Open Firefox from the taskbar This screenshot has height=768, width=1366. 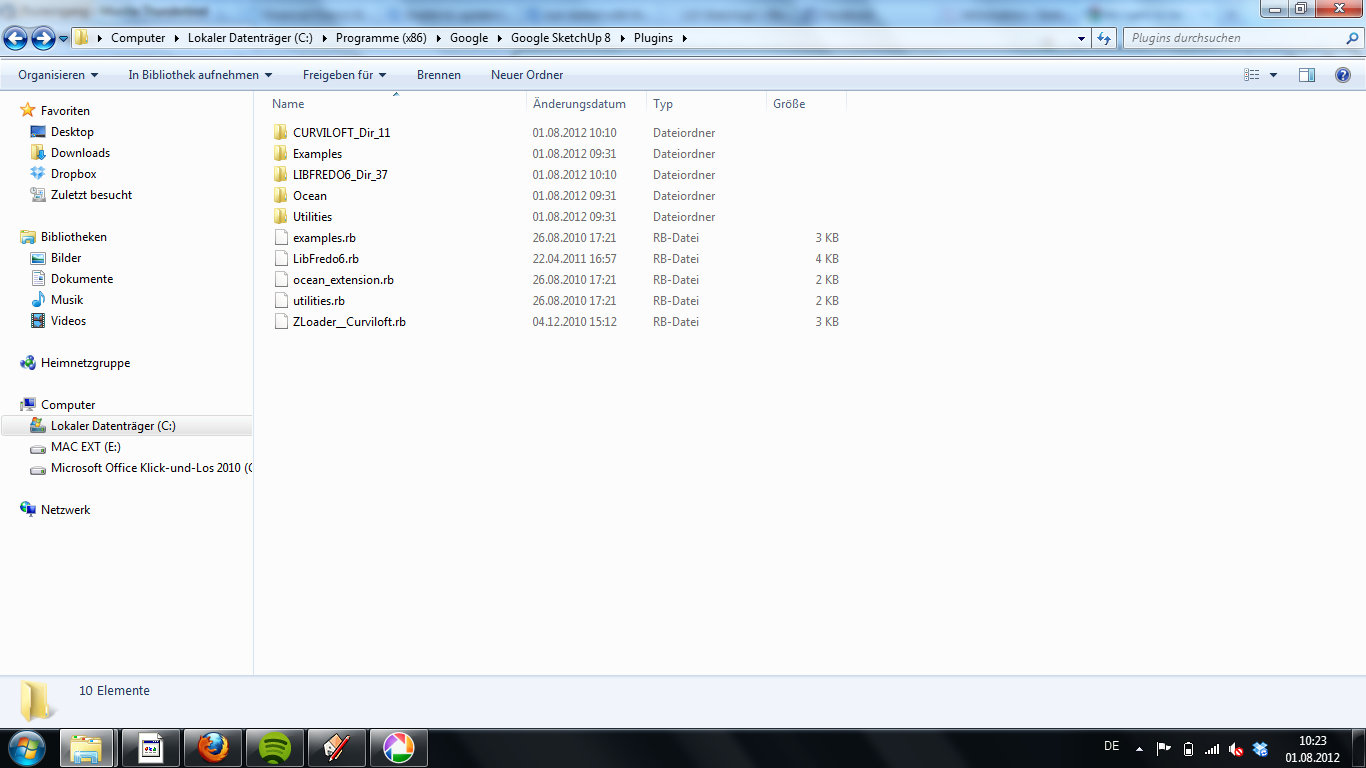click(212, 748)
